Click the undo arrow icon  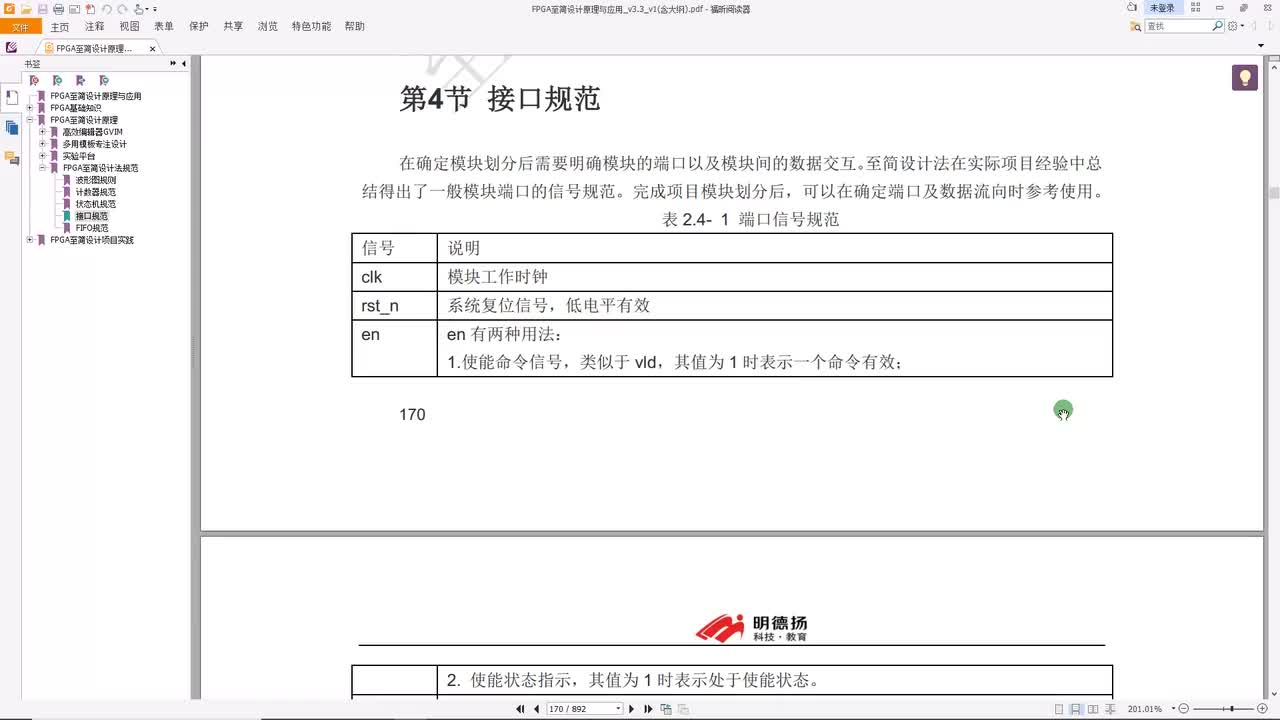point(107,9)
